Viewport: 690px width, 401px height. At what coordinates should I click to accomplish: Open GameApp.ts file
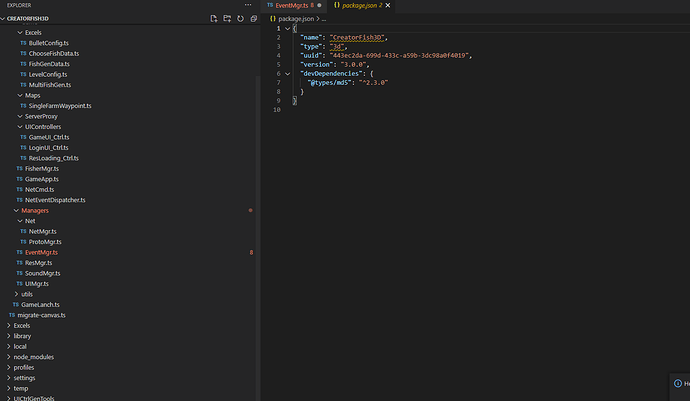(42, 179)
